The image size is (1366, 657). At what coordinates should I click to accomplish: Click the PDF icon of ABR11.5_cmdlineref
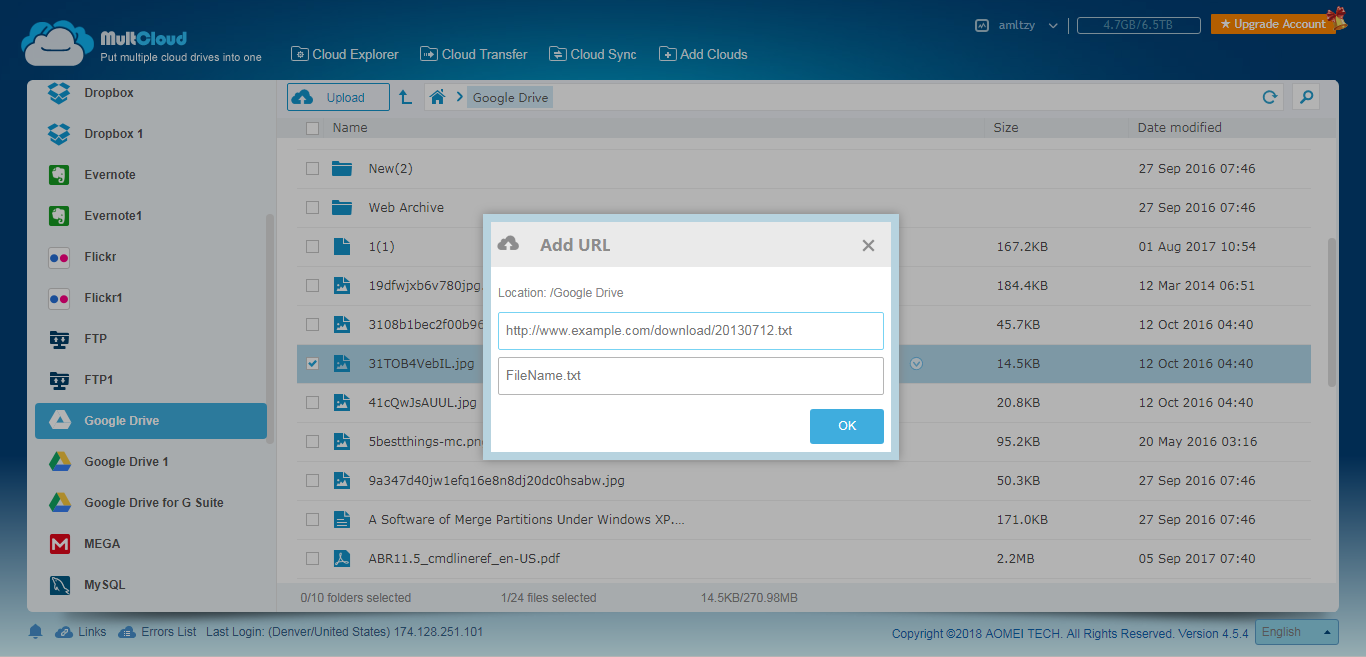pos(342,558)
